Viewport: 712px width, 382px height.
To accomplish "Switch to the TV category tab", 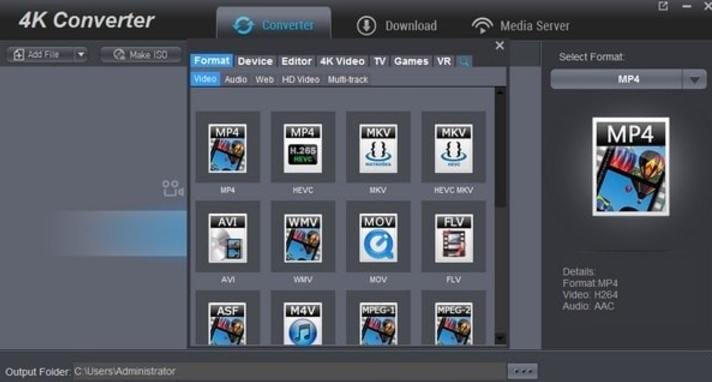I will 380,61.
